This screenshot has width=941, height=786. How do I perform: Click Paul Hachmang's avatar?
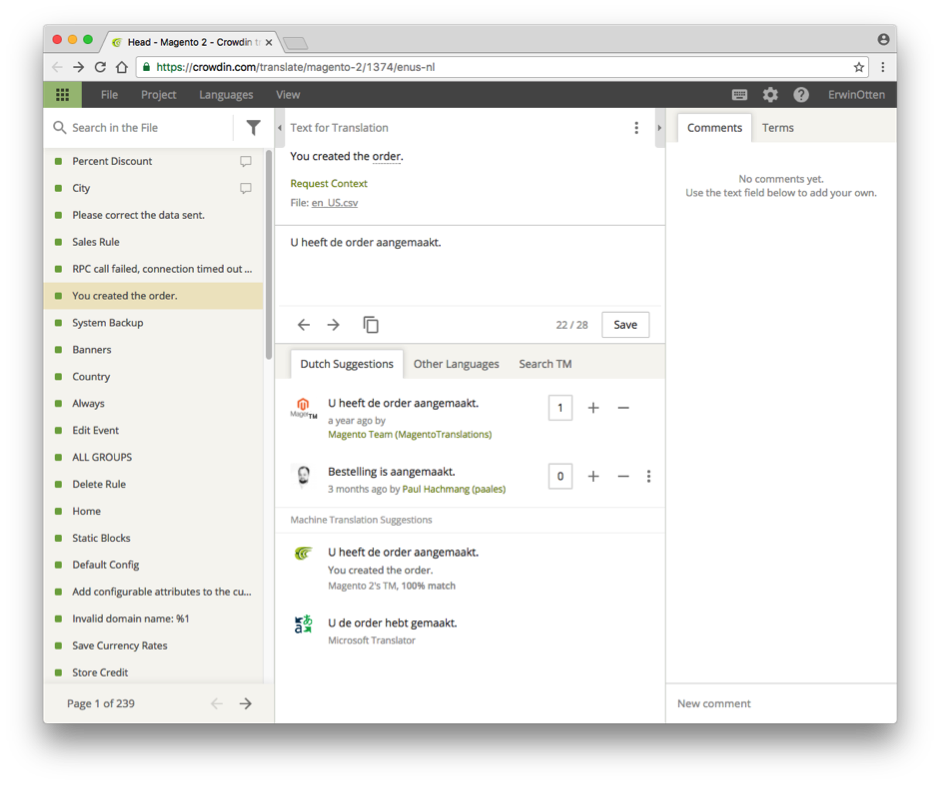(x=304, y=476)
